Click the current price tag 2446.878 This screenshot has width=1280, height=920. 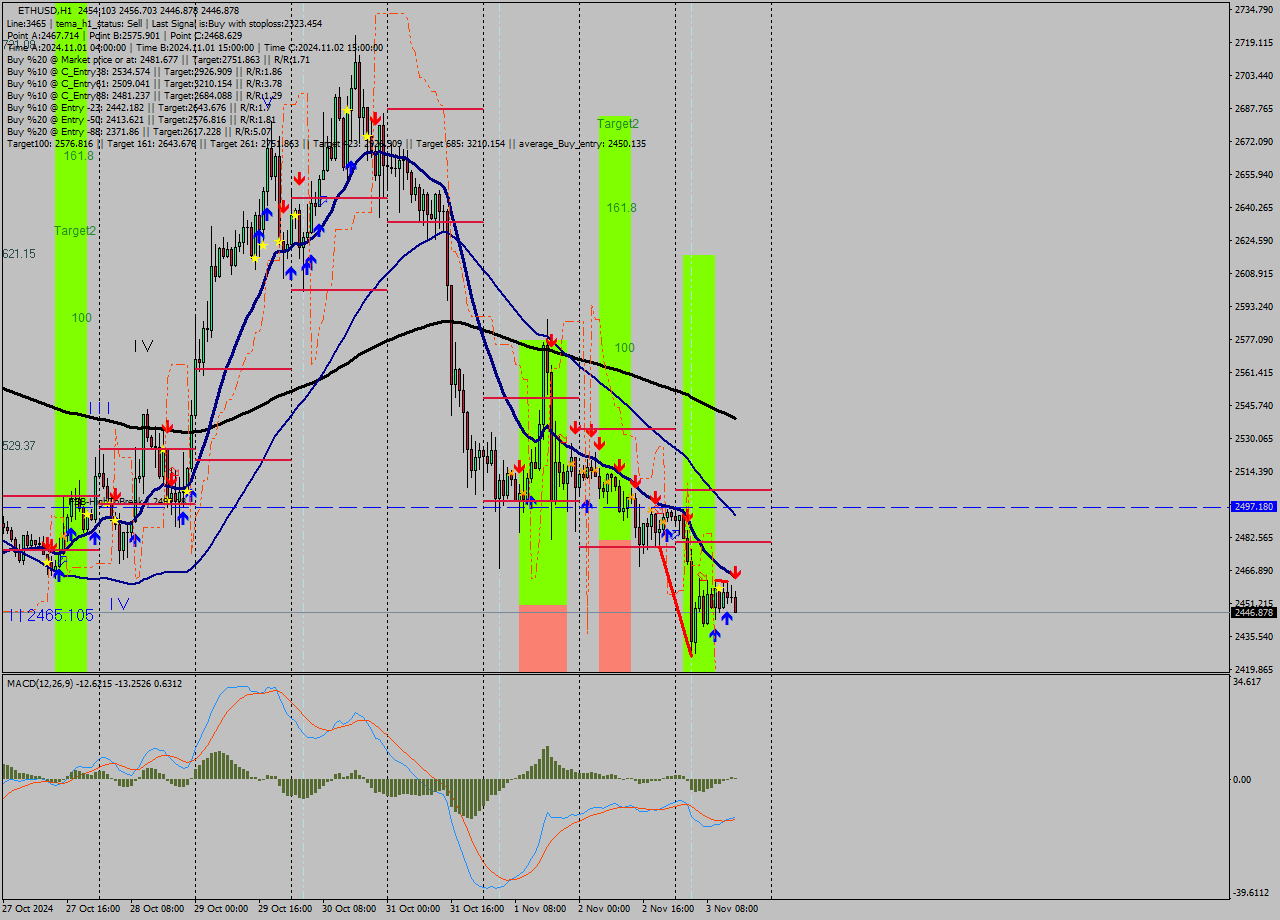coord(1254,612)
